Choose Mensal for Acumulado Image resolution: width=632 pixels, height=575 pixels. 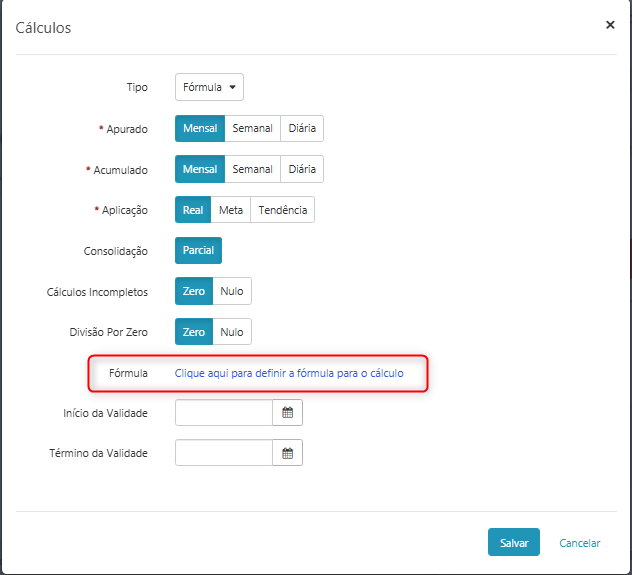pyautogui.click(x=200, y=169)
